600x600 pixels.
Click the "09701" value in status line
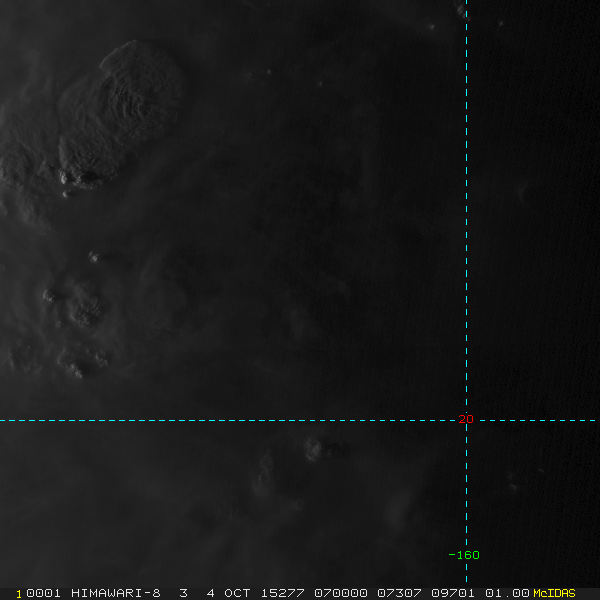[x=453, y=593]
